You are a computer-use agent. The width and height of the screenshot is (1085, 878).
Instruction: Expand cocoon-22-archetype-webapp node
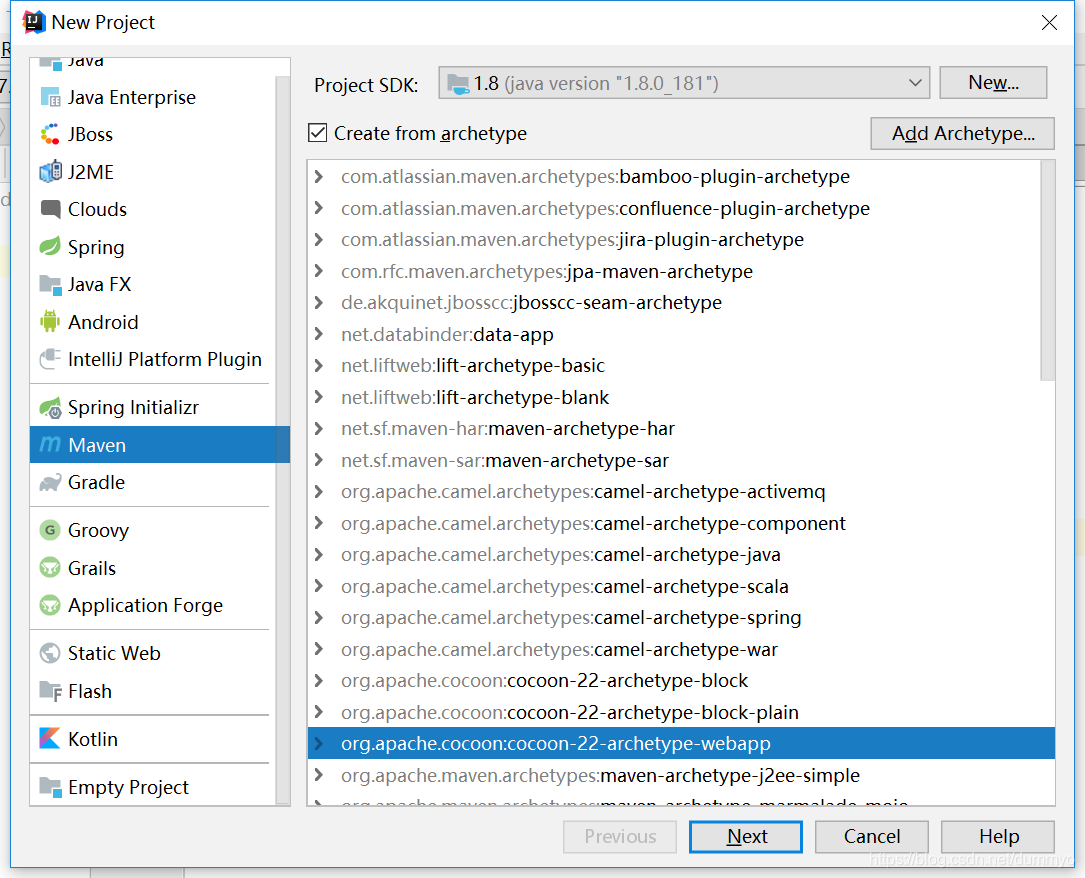click(318, 743)
